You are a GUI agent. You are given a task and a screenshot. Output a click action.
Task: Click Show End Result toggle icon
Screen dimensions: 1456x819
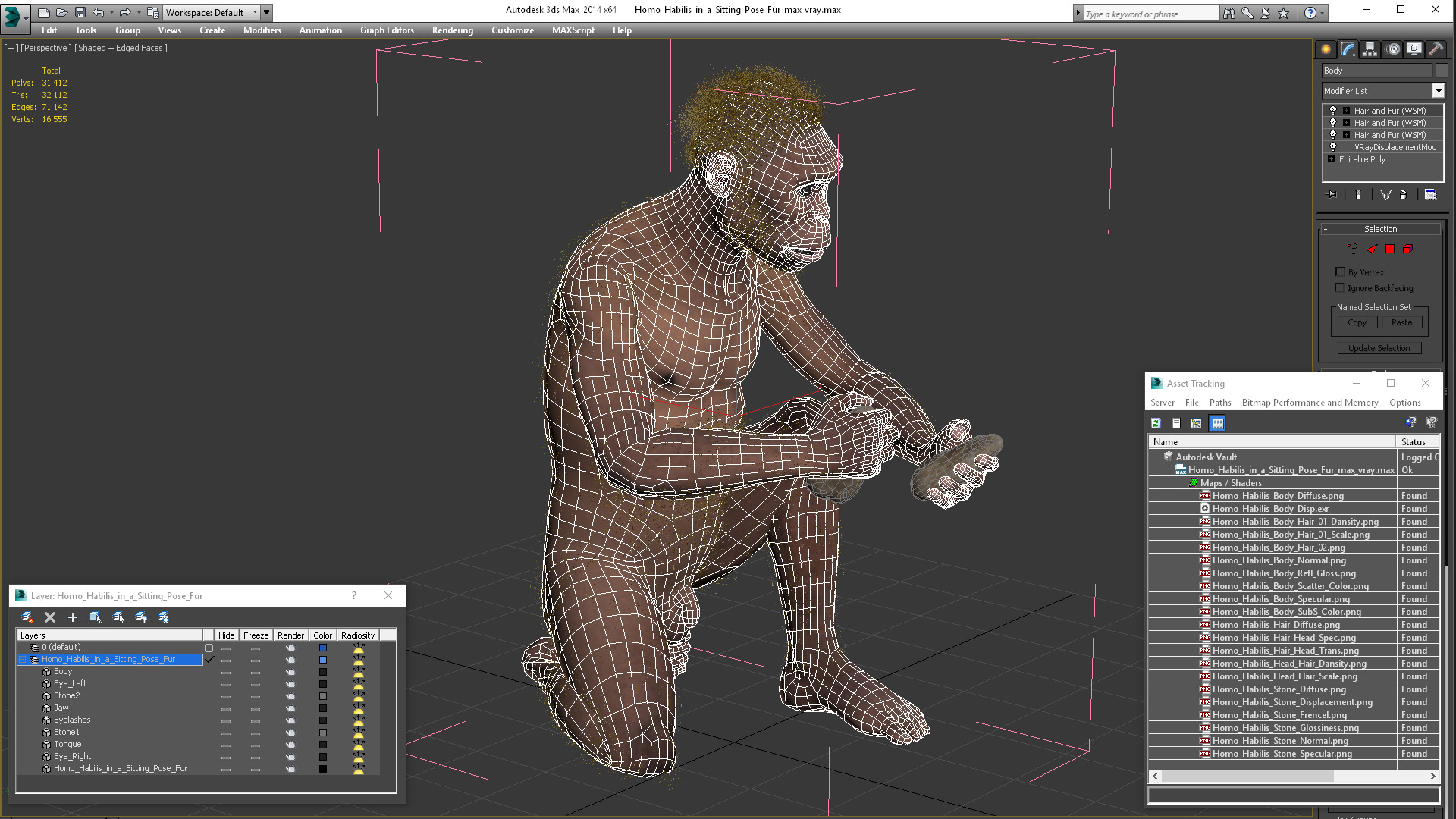(x=1357, y=195)
